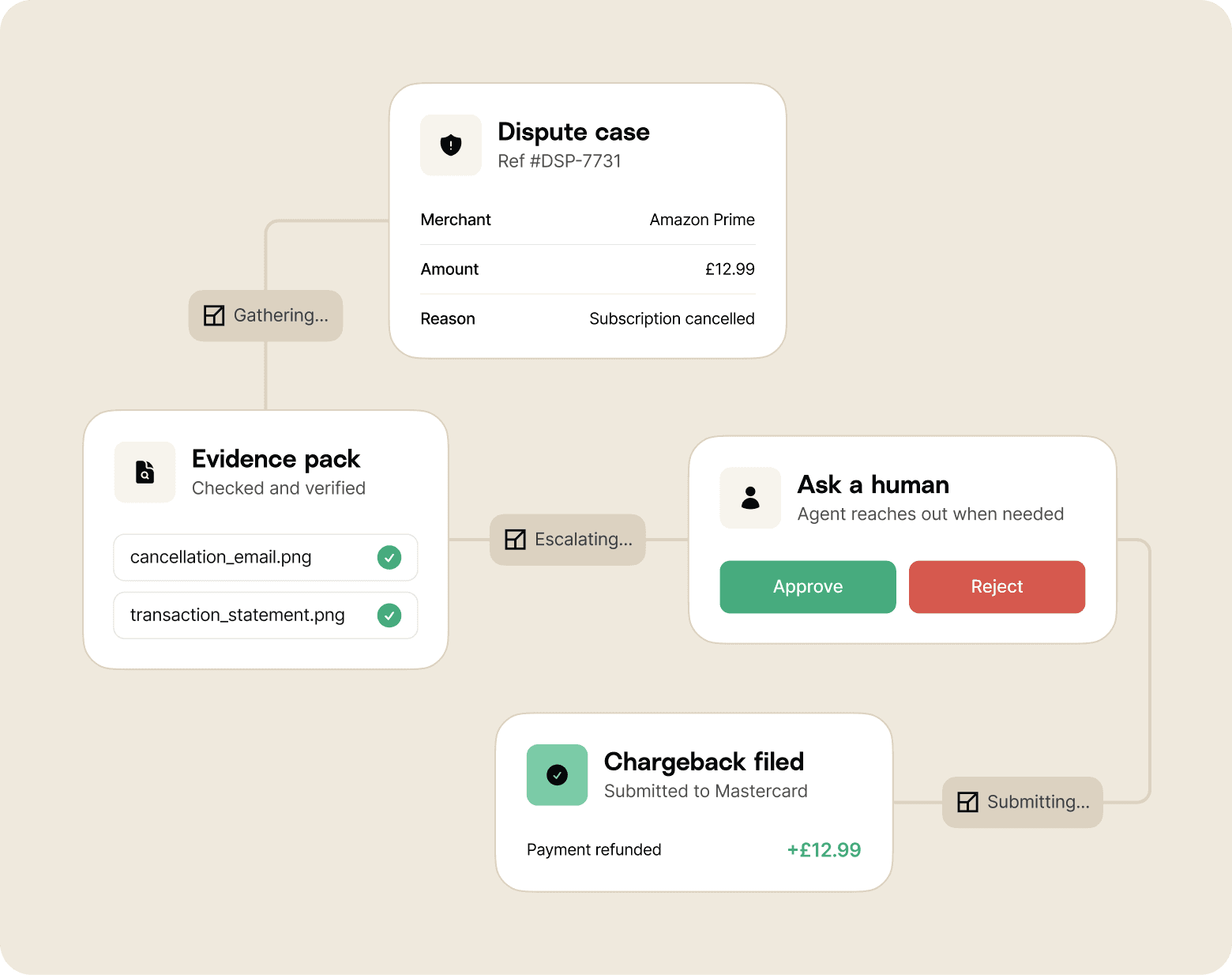Click the icon in the Gathering... chip
The width and height of the screenshot is (1232, 975).
point(214,316)
